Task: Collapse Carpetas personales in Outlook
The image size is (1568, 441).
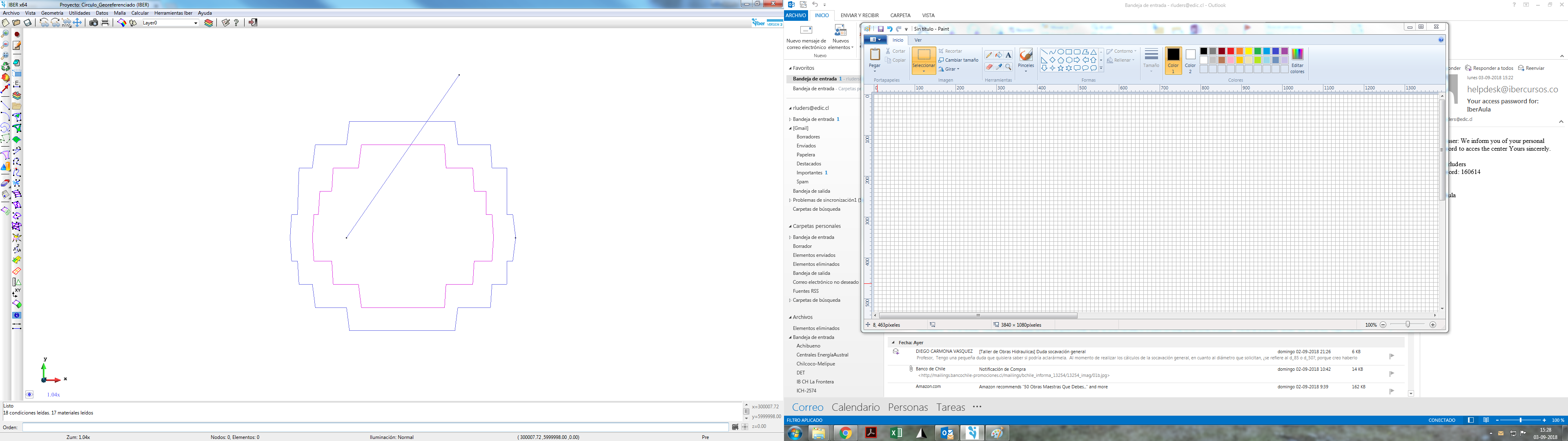Action: [x=790, y=226]
